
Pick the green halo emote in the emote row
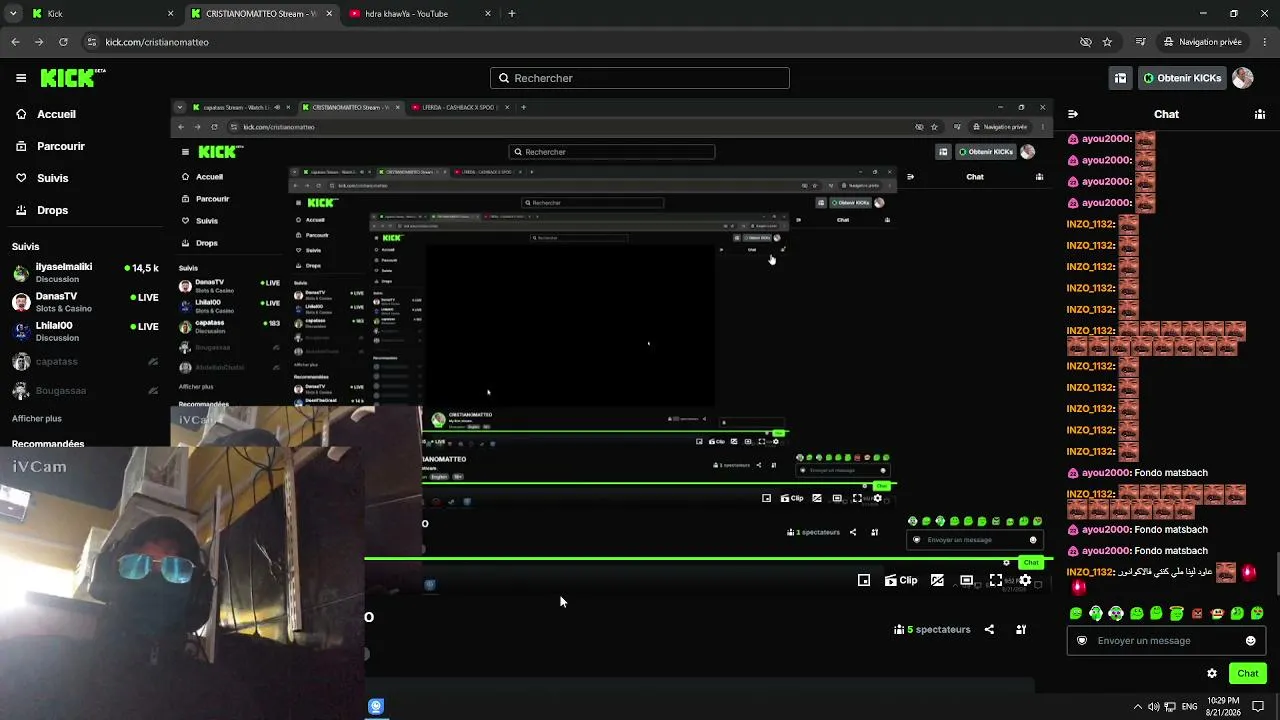click(1177, 613)
